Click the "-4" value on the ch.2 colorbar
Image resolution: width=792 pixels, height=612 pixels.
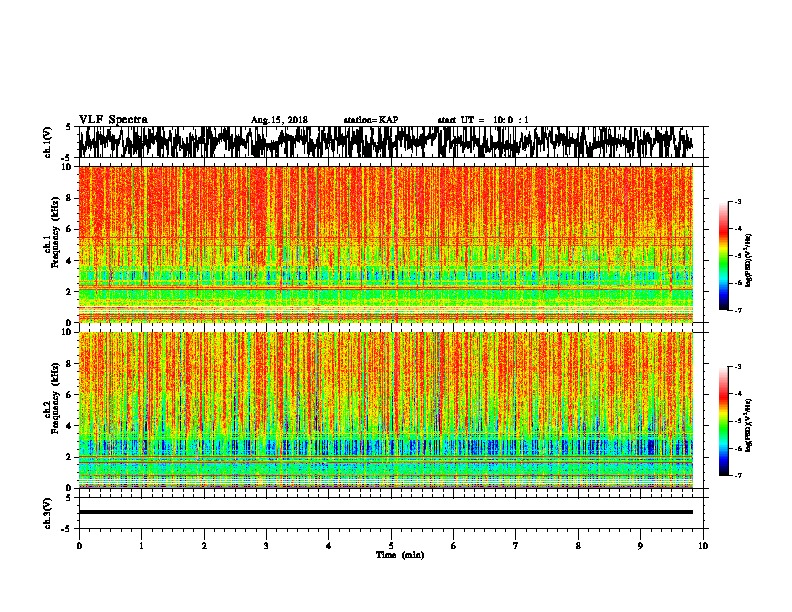tap(738, 394)
